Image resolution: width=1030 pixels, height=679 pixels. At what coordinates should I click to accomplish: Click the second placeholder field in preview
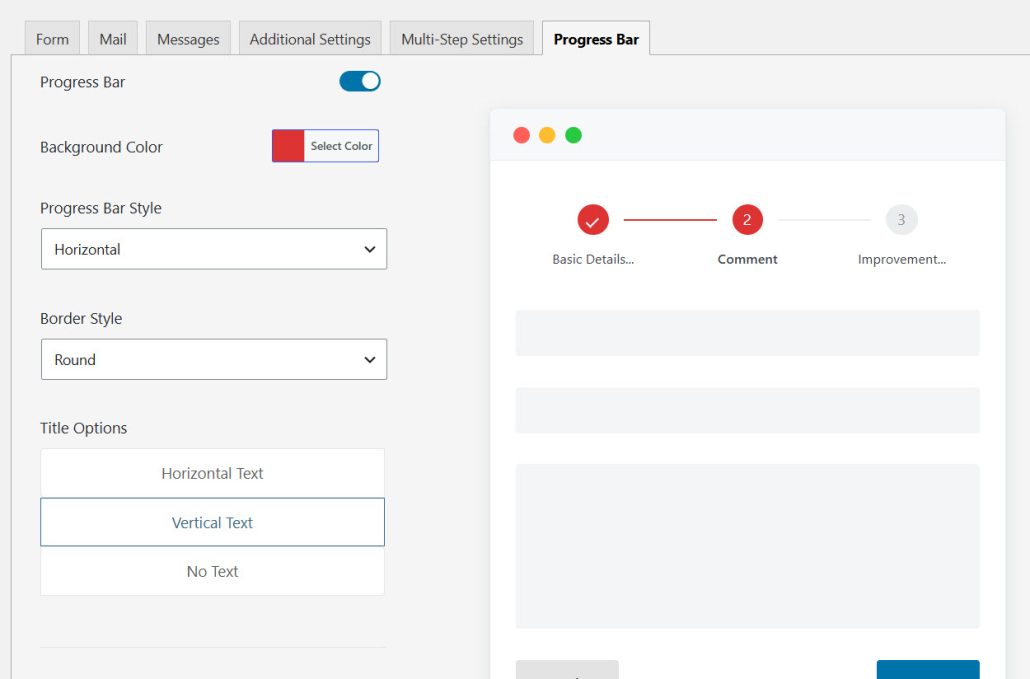click(748, 410)
